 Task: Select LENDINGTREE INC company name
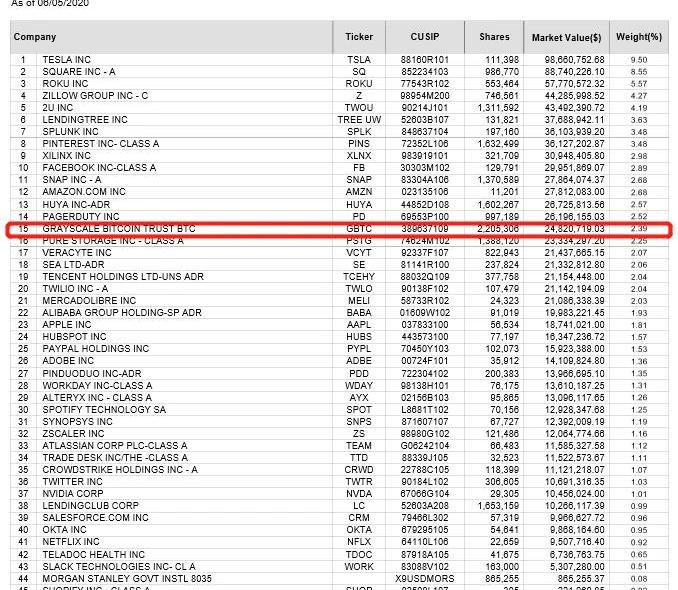pyautogui.click(x=85, y=120)
